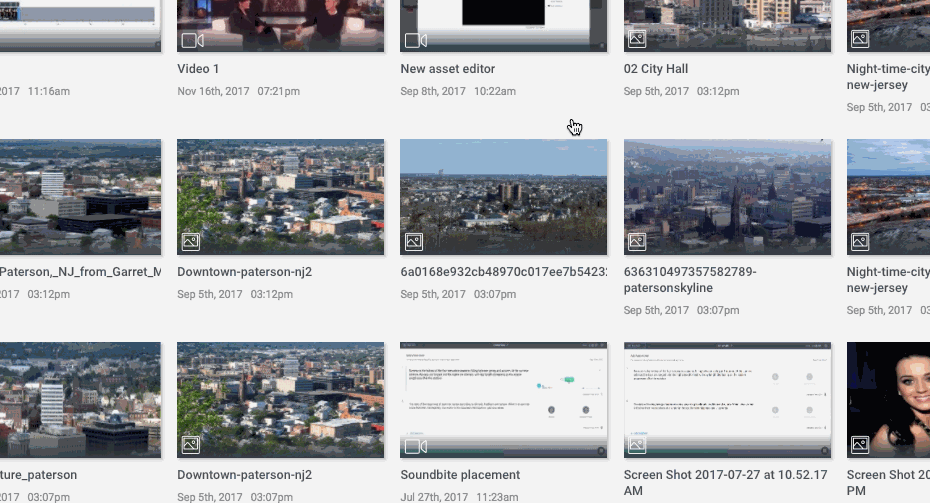This screenshot has width=930, height=503.
Task: Open the New asset editor thumbnail
Action: 504,26
